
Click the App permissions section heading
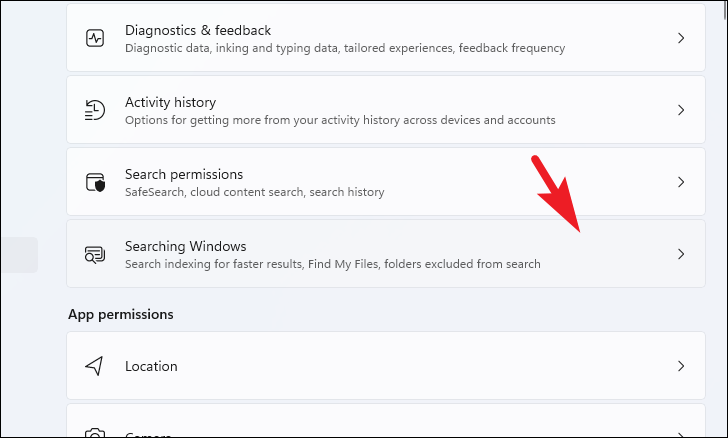tap(120, 314)
